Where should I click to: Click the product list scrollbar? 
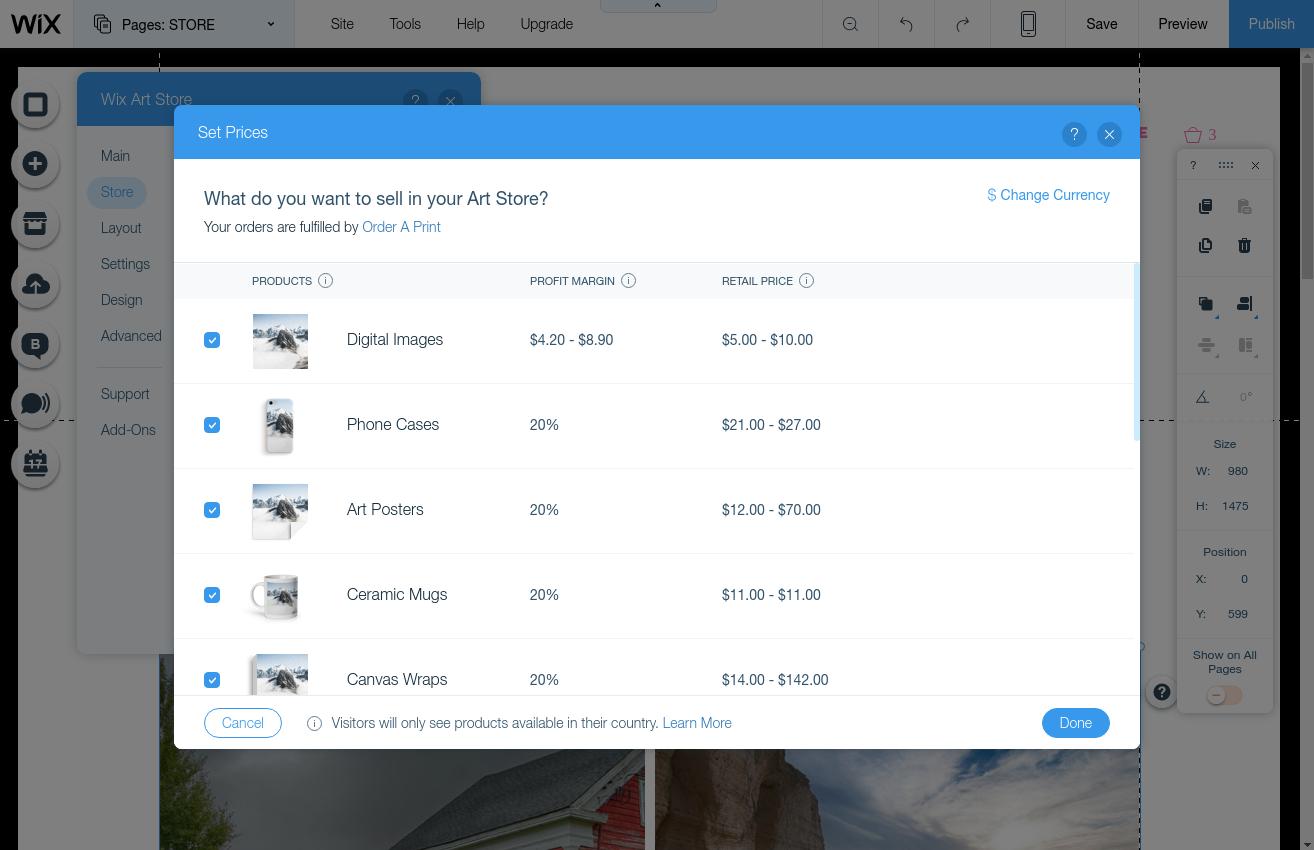[1137, 351]
